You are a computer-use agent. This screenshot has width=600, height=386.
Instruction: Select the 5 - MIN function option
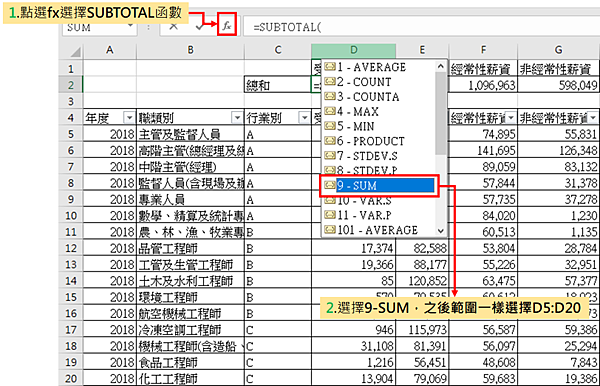378,127
